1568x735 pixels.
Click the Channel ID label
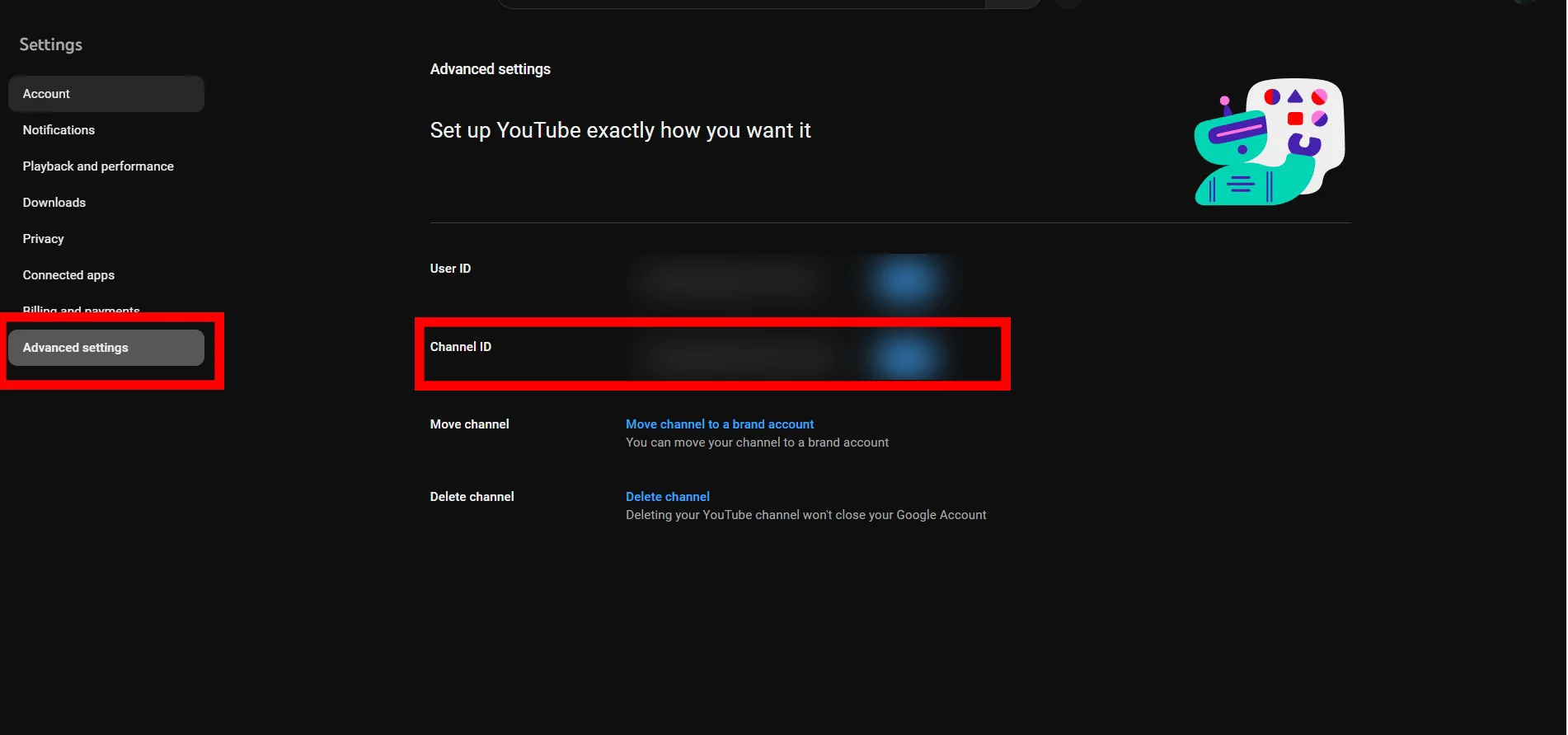tap(460, 347)
